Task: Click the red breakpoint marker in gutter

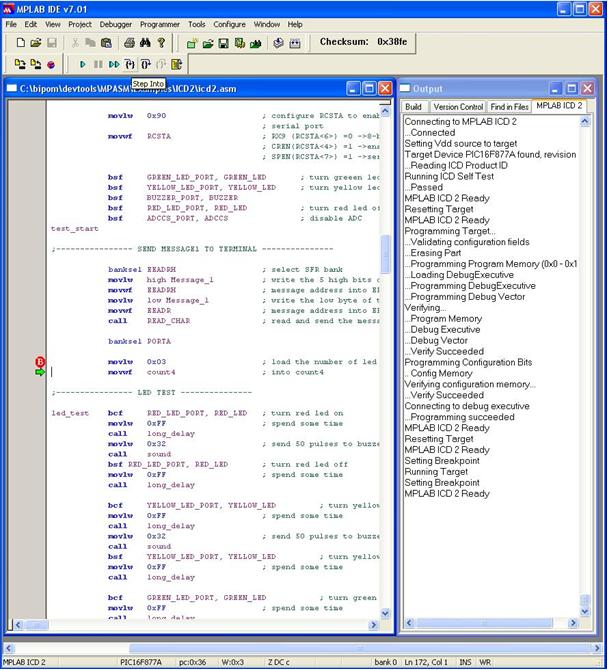Action: 40,362
